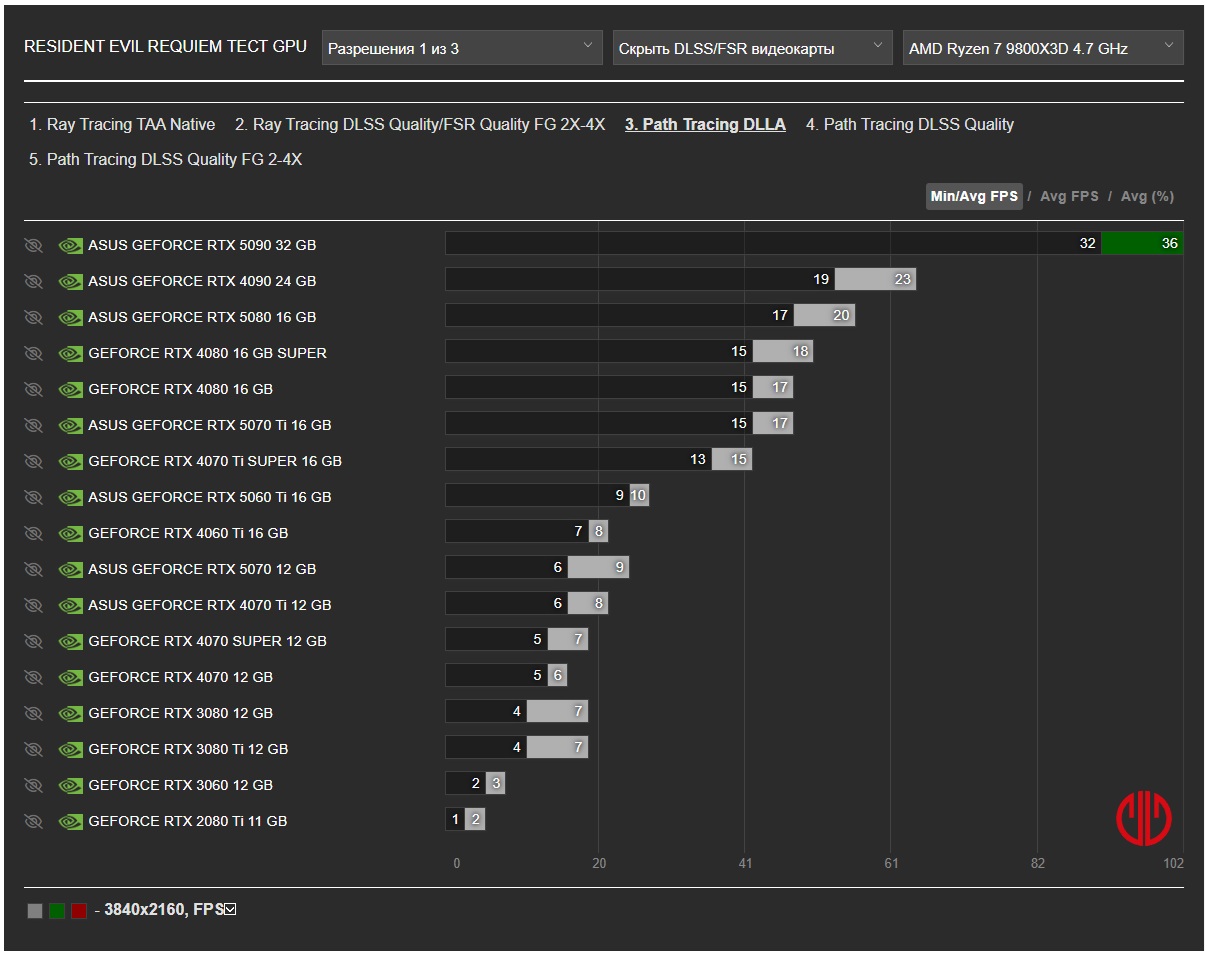The width and height of the screenshot is (1207, 955).
Task: Click the 'RESIDENT EVIL REQUIEM ТЕСТ GPU' title
Action: coord(166,47)
